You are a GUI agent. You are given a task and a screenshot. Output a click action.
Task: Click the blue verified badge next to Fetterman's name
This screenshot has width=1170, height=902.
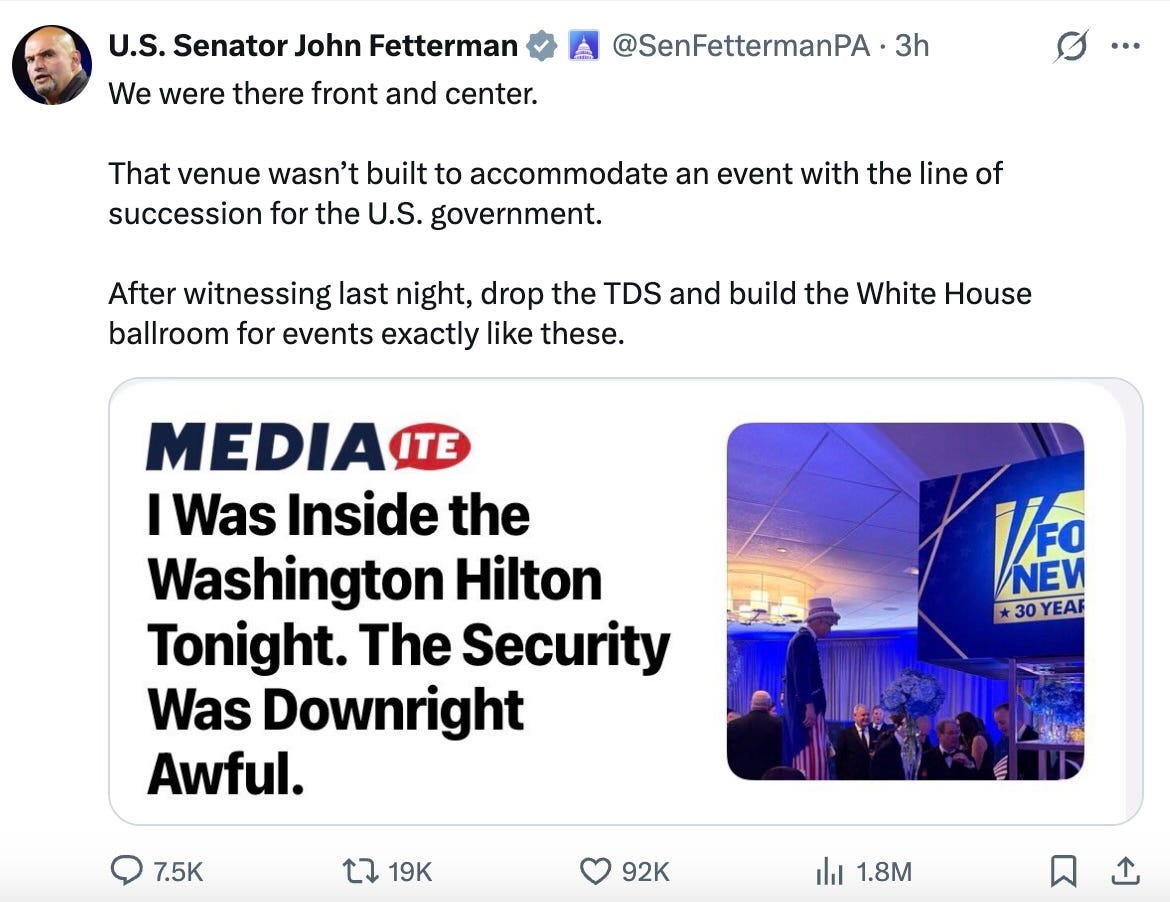pos(541,44)
